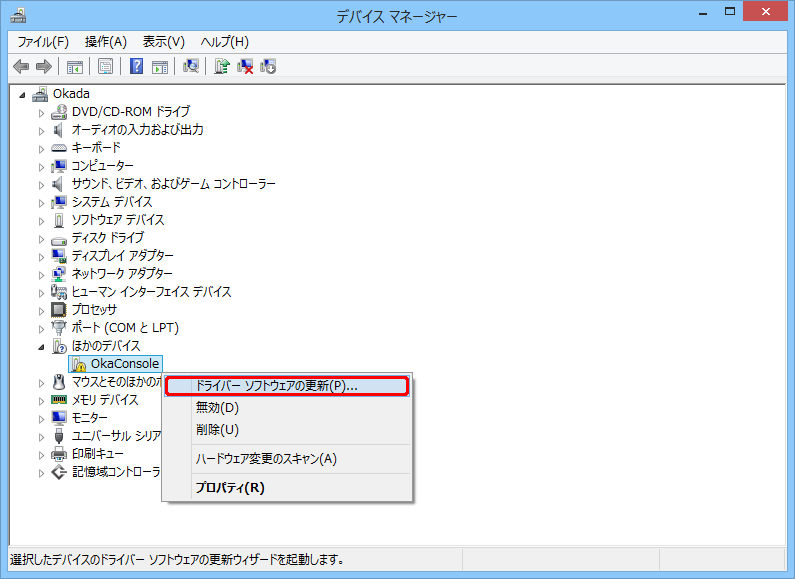Expand the コンピューター node
Viewport: 795px width, 579px height.
[42, 167]
